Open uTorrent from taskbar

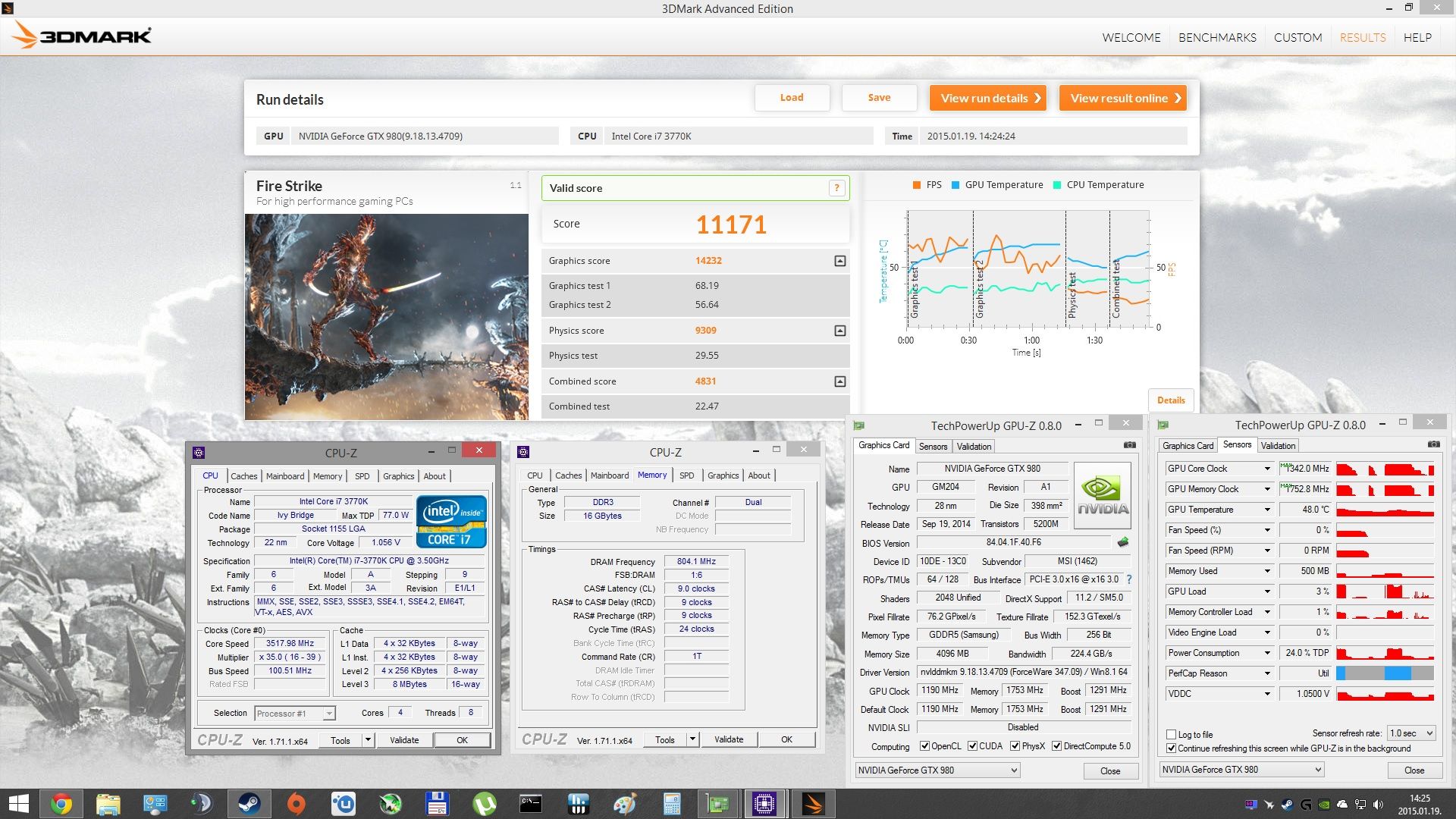485,804
